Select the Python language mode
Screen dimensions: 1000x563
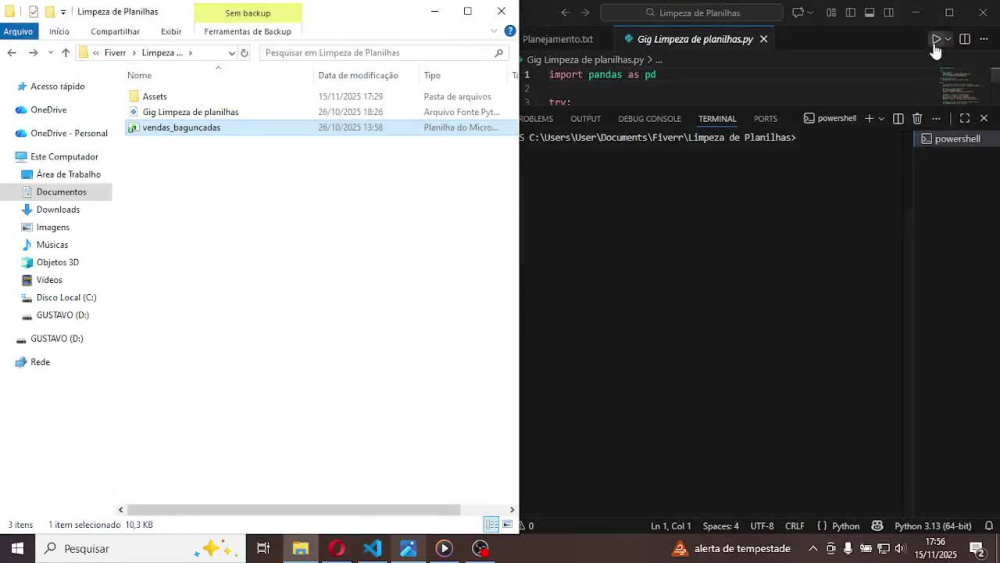click(846, 526)
